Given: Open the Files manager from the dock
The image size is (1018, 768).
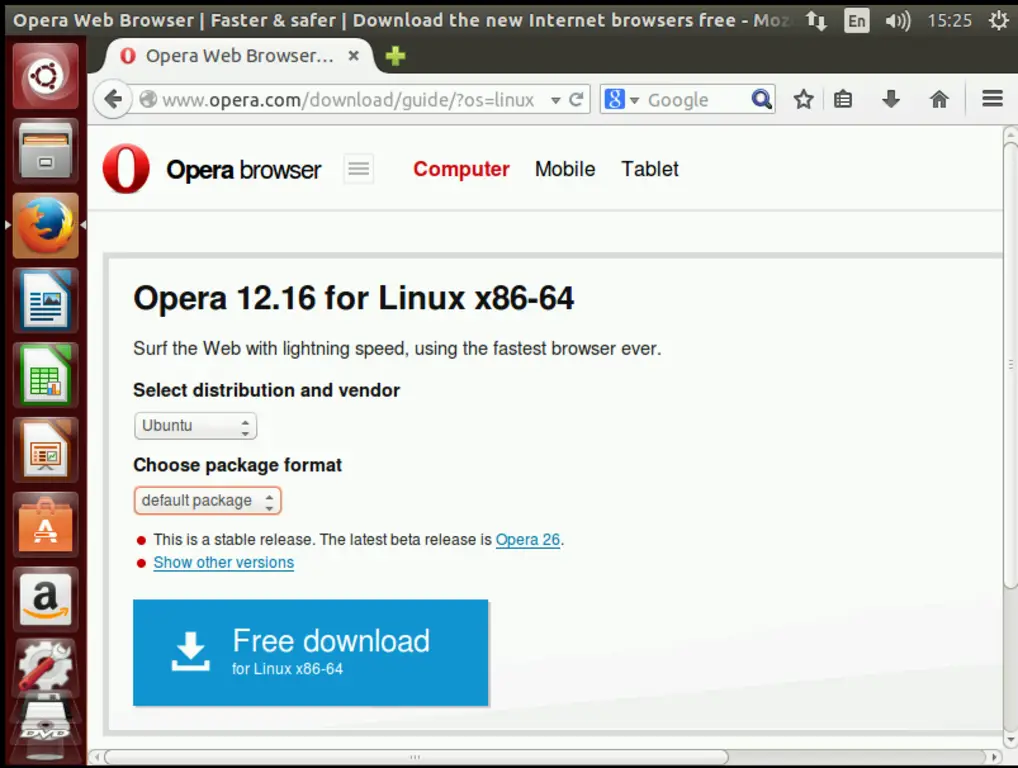Looking at the screenshot, I should point(45,151).
